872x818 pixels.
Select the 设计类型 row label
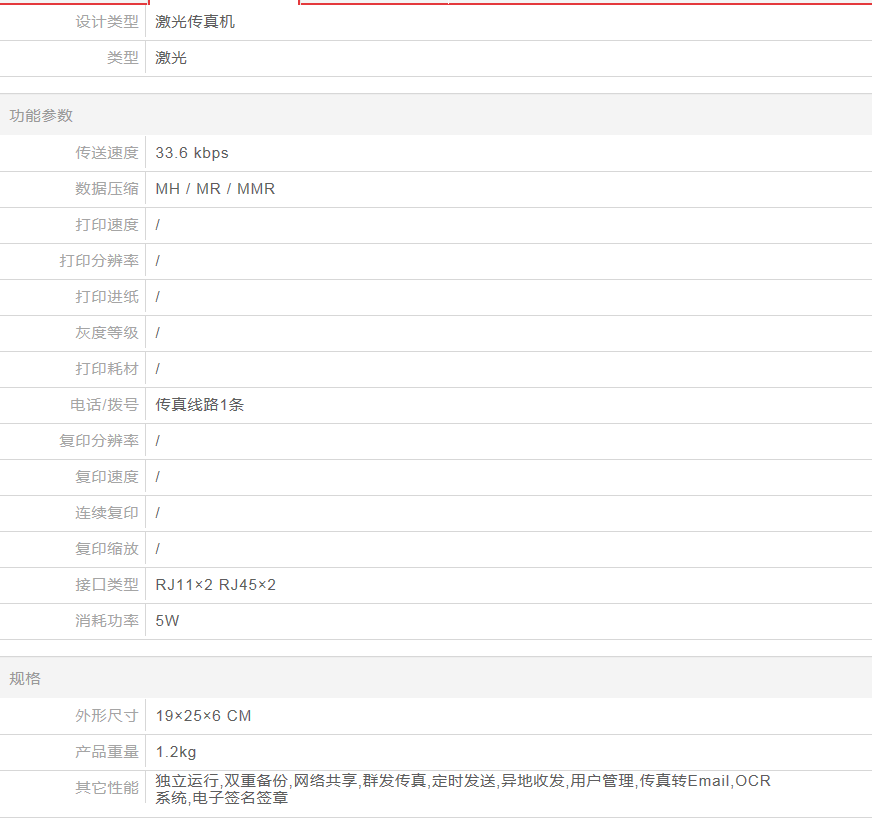[x=107, y=21]
